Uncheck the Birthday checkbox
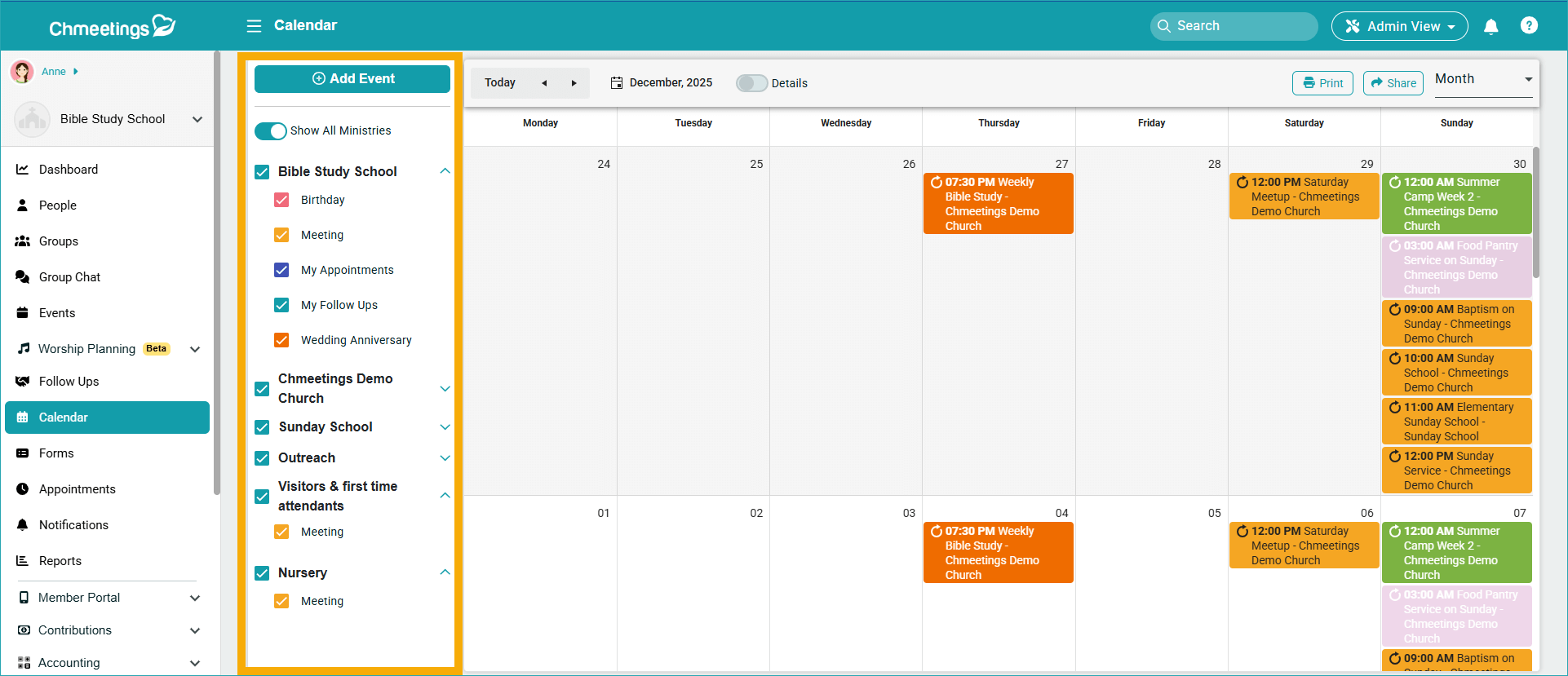 point(281,200)
